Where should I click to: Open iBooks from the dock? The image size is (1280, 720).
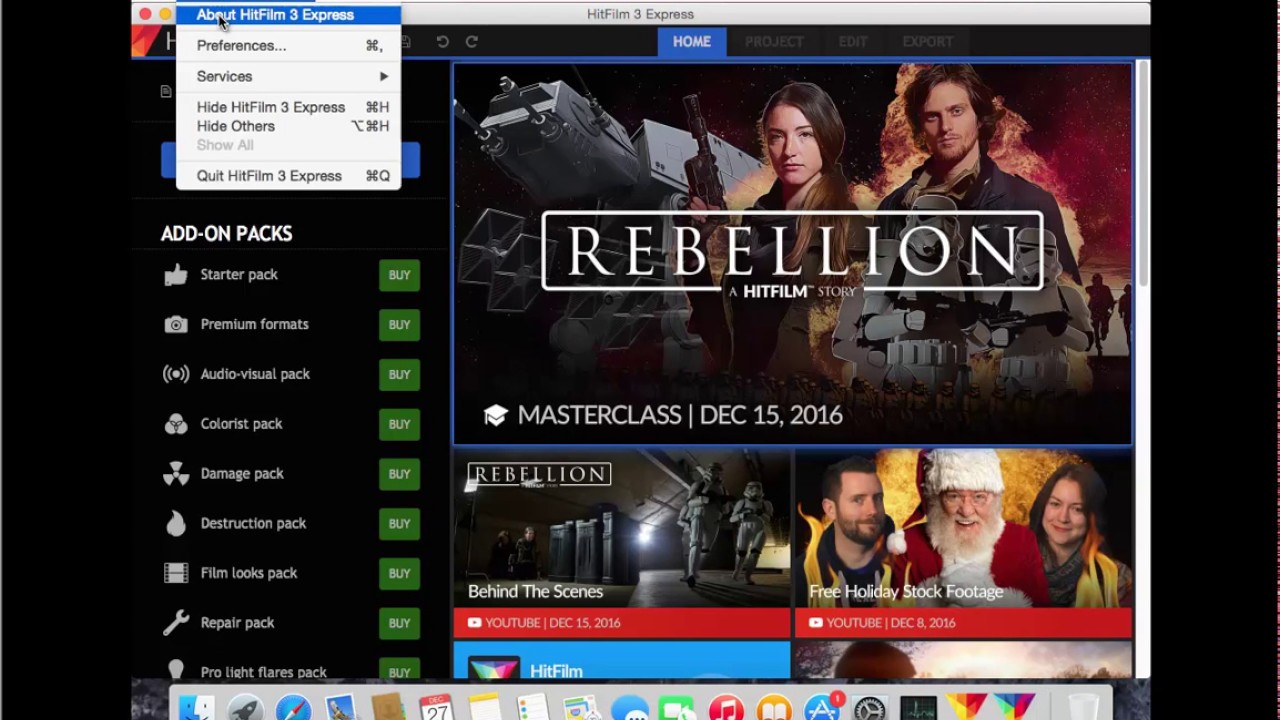tap(774, 708)
